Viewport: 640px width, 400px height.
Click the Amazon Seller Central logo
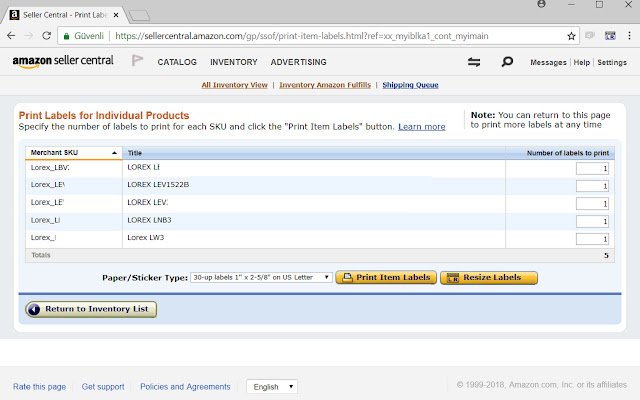coord(63,61)
